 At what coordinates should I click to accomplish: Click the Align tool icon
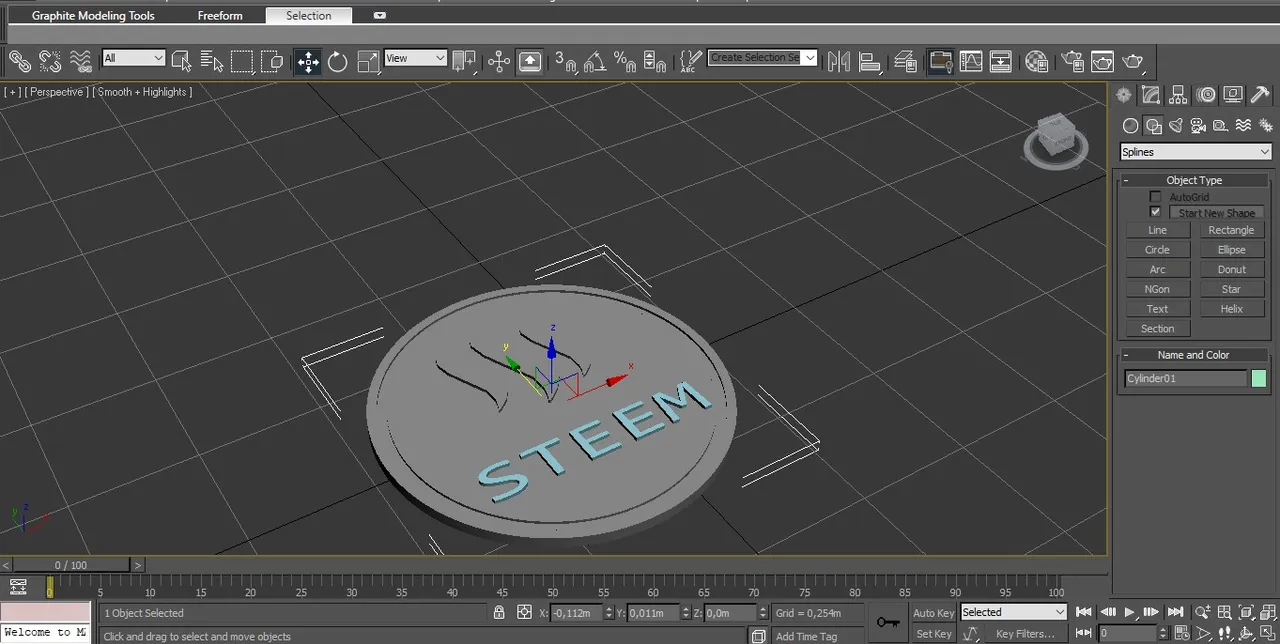point(869,62)
